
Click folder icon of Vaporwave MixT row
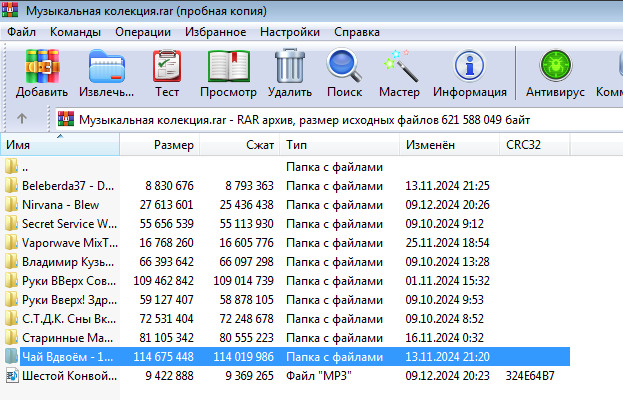coord(12,242)
